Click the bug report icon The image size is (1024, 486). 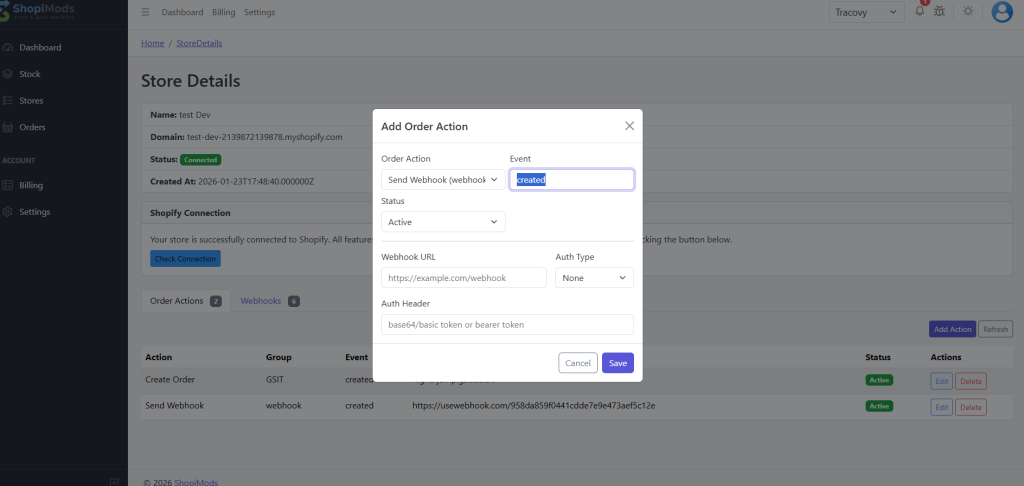[x=939, y=11]
